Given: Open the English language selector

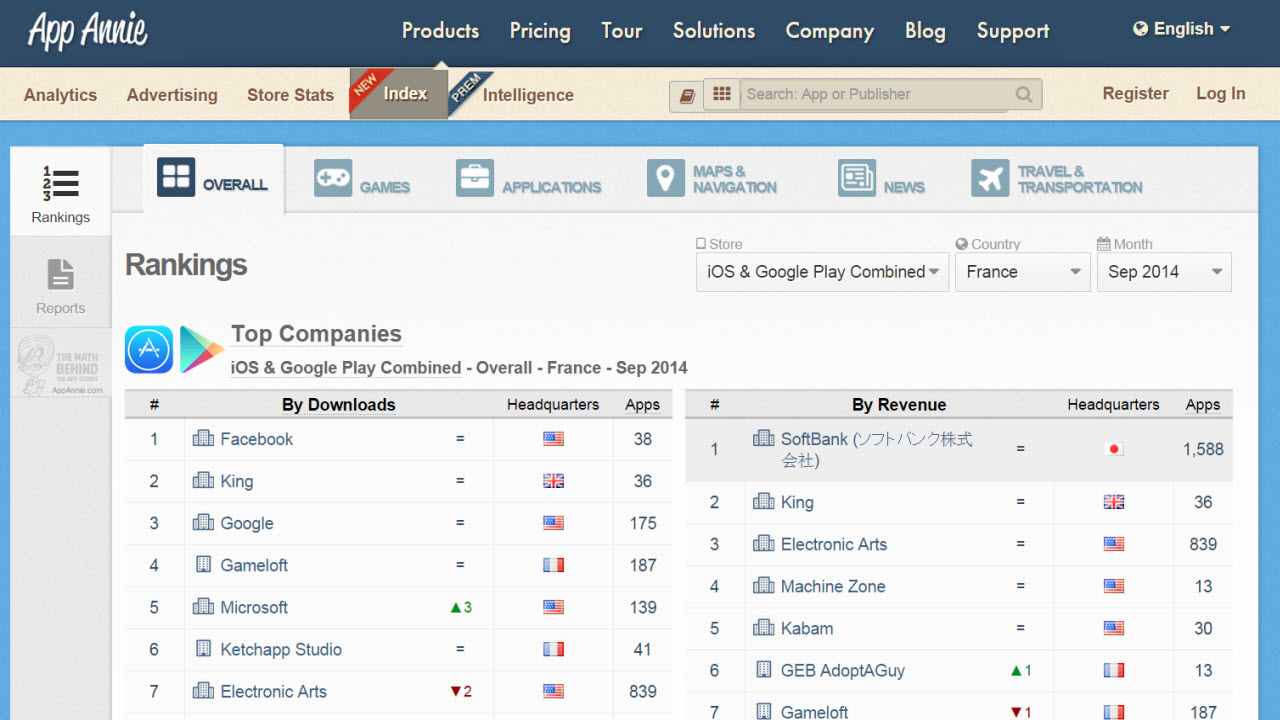Looking at the screenshot, I should click(x=1181, y=29).
